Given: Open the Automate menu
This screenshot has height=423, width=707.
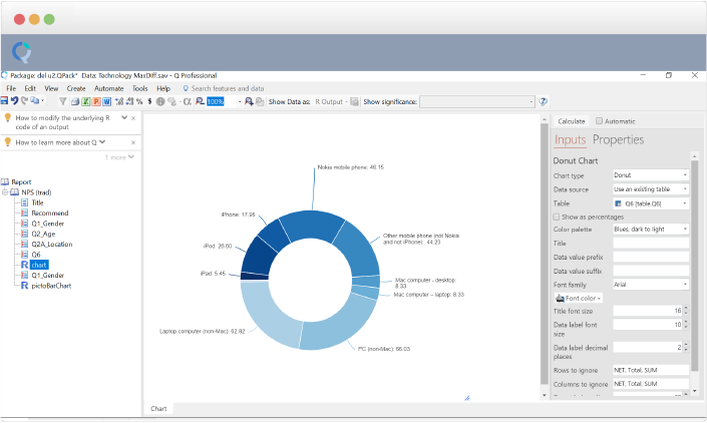Looking at the screenshot, I should [109, 88].
